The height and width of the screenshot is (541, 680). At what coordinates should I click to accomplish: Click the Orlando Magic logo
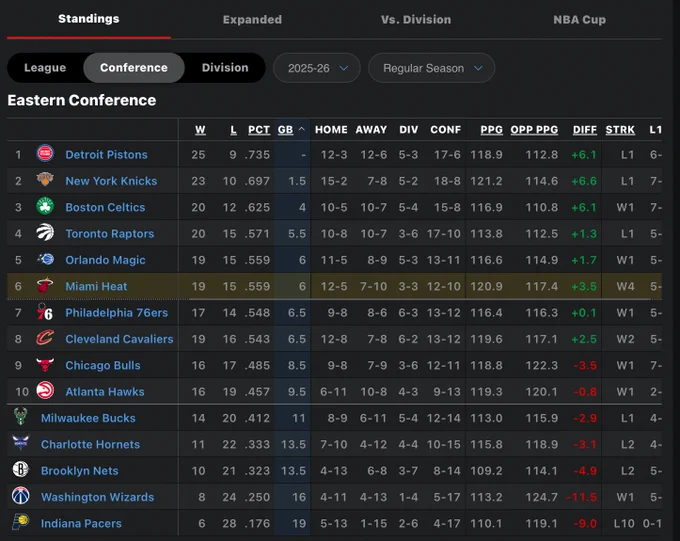45,259
